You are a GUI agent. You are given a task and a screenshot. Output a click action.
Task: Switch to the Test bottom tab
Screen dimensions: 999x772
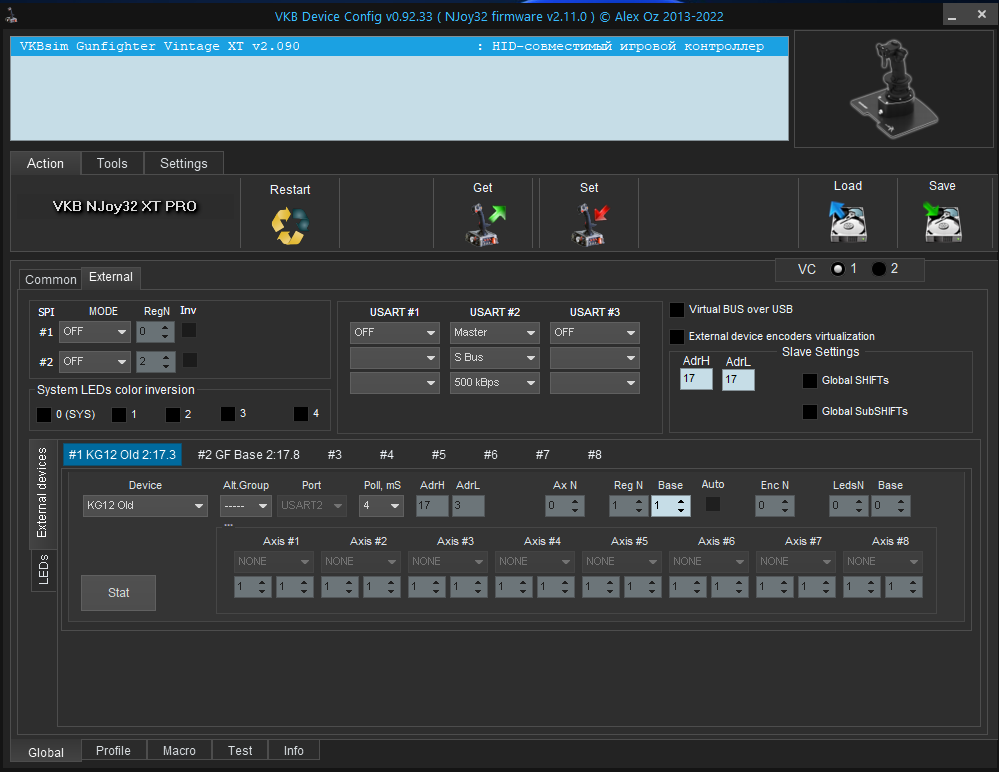[x=240, y=750]
